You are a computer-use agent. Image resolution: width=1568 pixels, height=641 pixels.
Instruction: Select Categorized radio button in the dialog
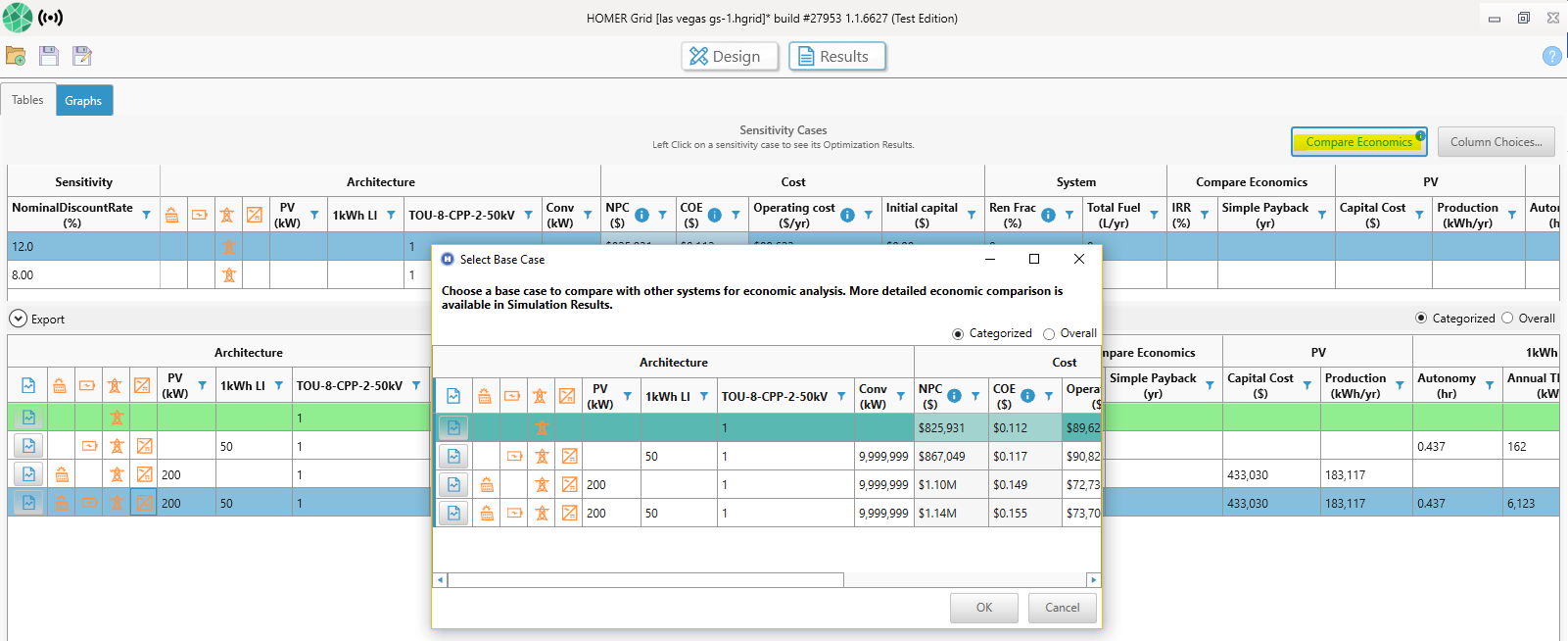[958, 334]
